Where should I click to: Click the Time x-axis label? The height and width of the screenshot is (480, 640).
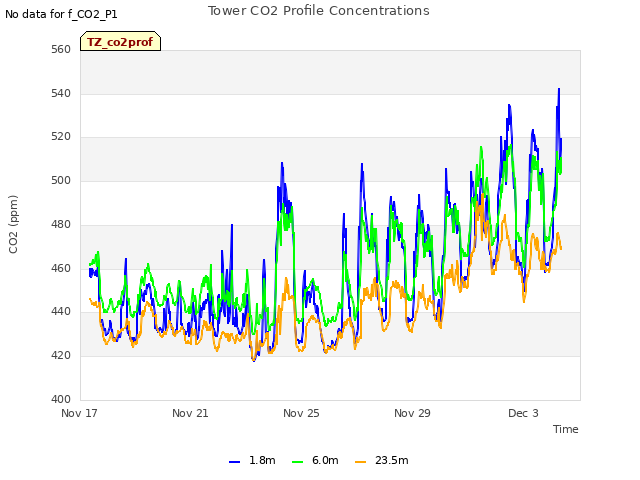click(565, 429)
